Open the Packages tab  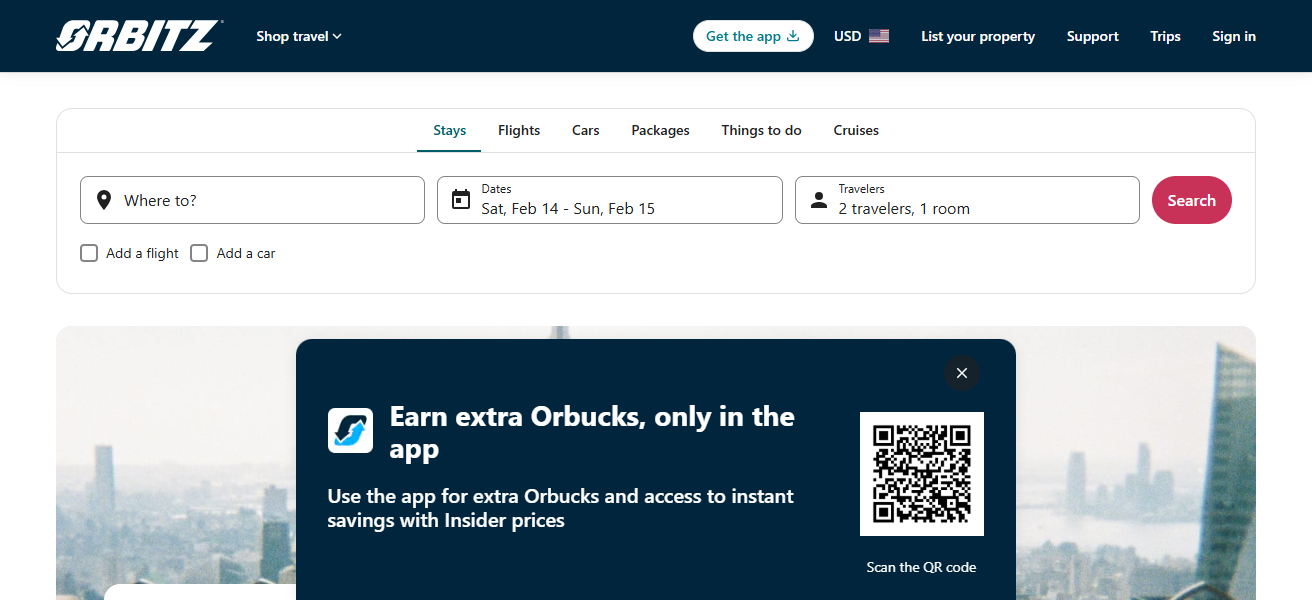point(659,130)
